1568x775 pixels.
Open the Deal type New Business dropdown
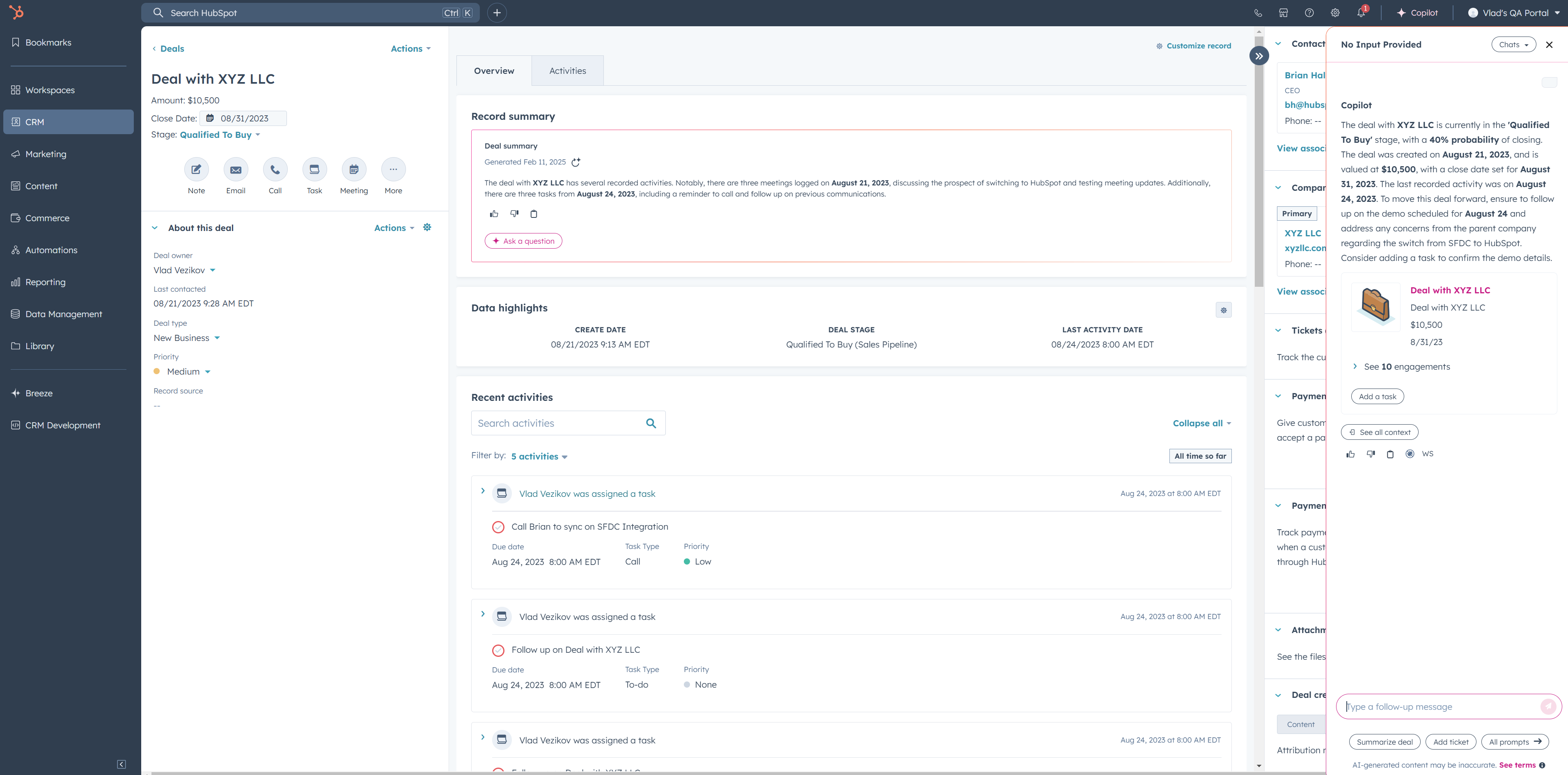(186, 338)
